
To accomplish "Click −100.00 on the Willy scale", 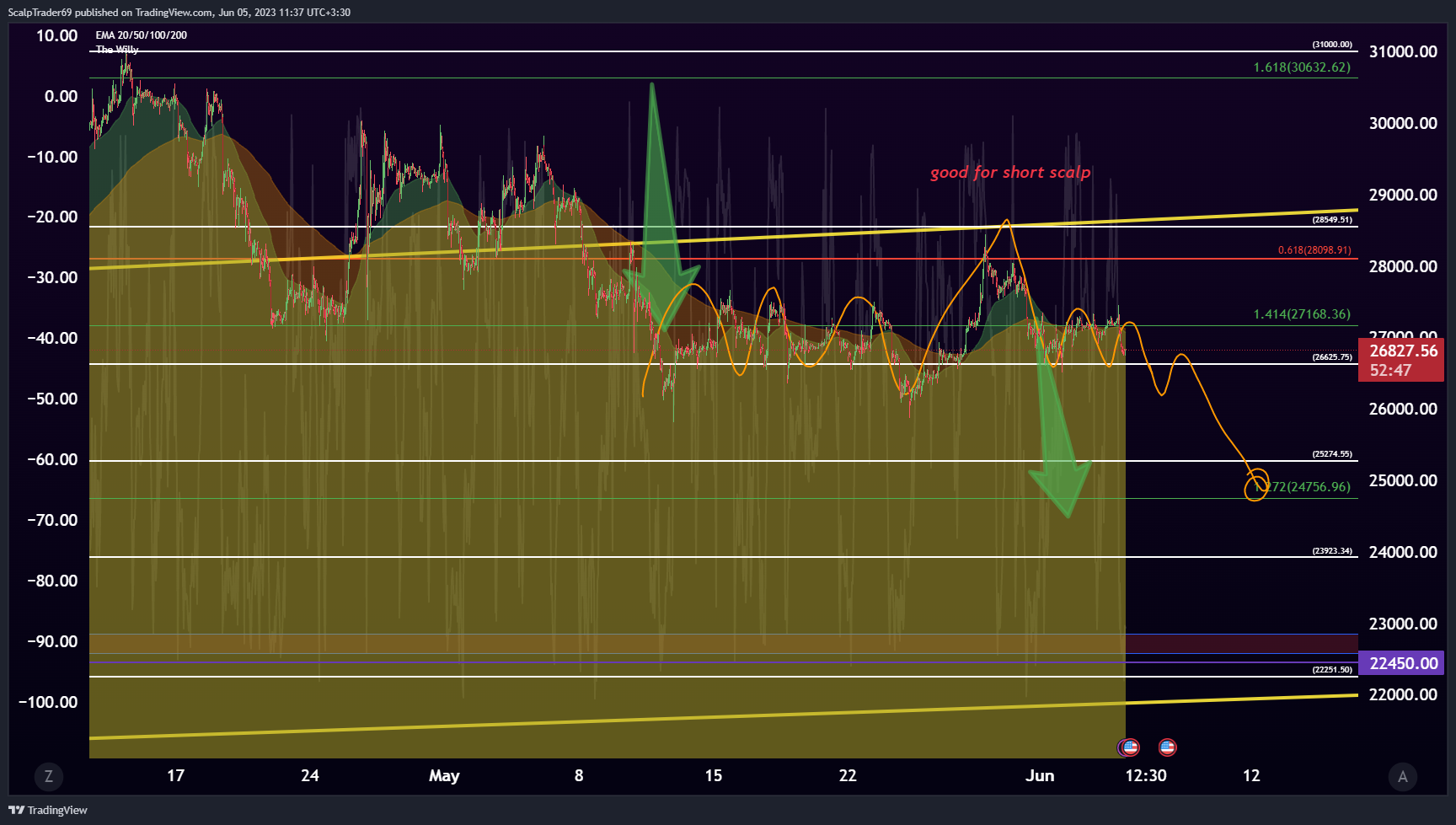I will pyautogui.click(x=48, y=702).
